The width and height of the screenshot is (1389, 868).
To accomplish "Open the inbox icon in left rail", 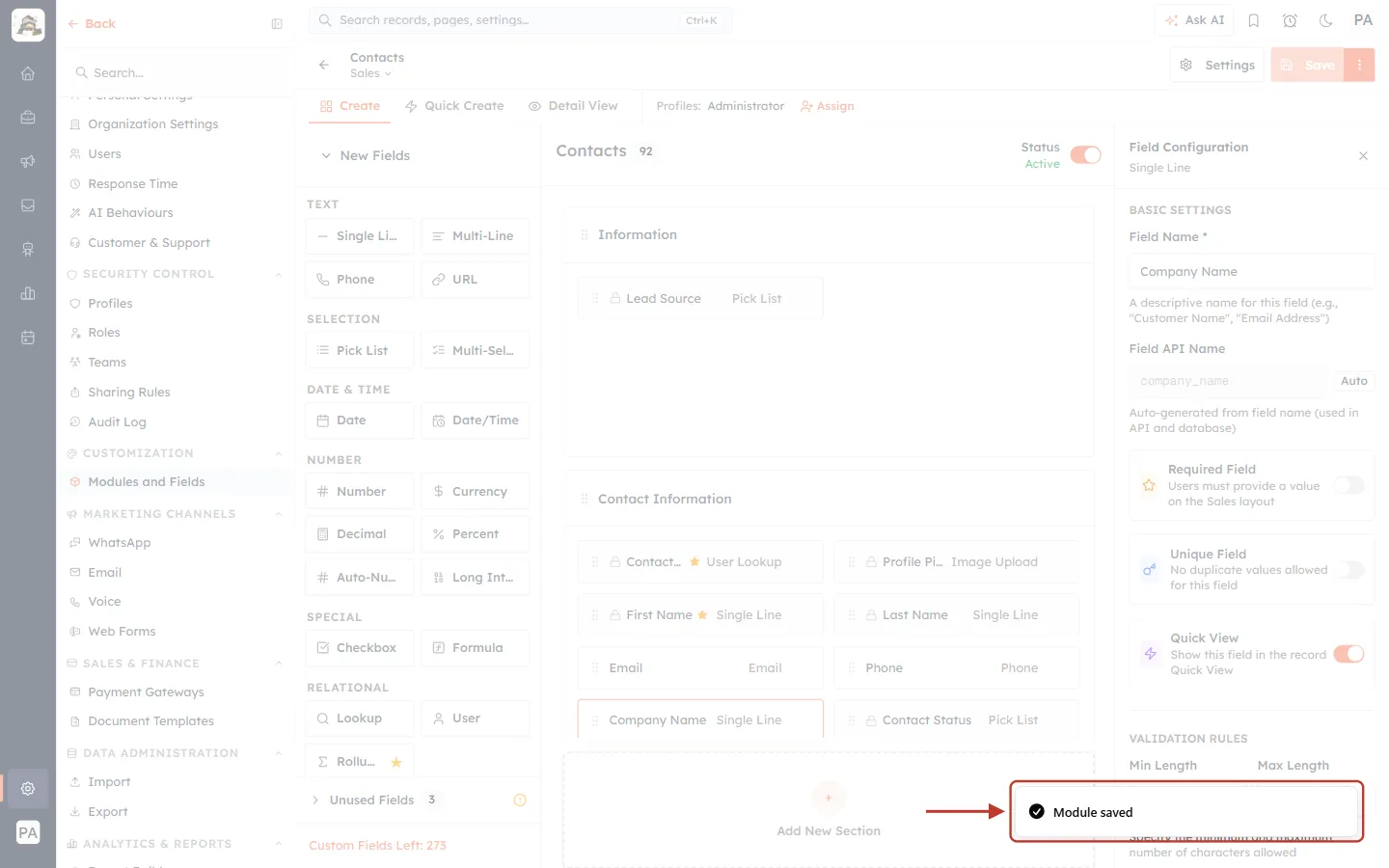I will 28,205.
